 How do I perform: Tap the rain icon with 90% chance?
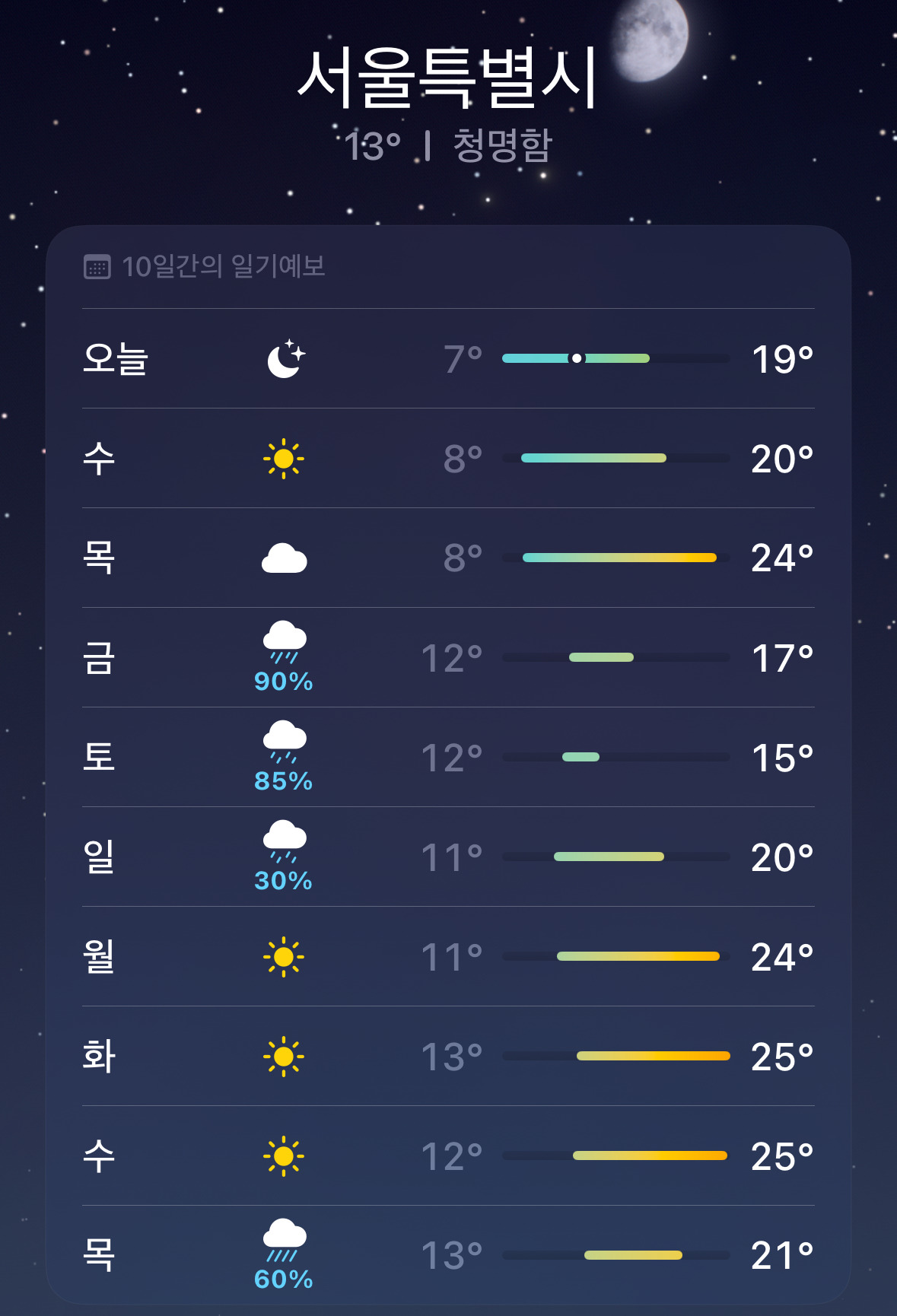285,642
